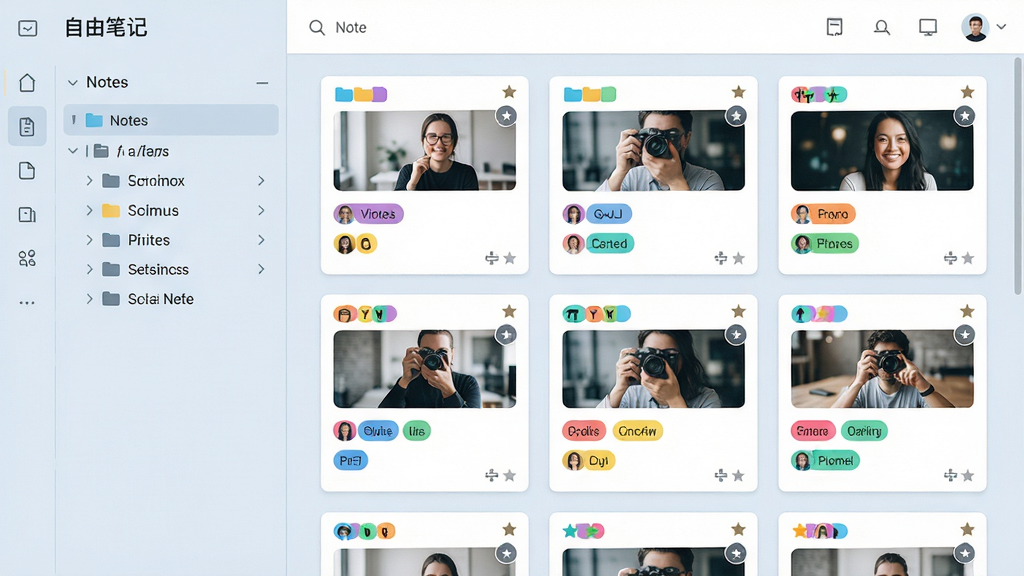The image size is (1024, 576).
Task: Toggle favorite star on Plores card corner
Action: tap(968, 92)
